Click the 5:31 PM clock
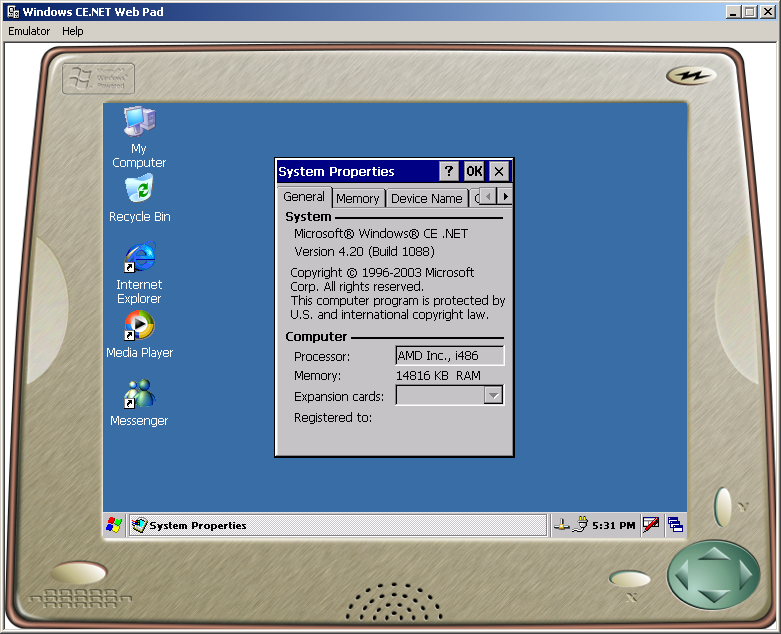 [x=614, y=525]
